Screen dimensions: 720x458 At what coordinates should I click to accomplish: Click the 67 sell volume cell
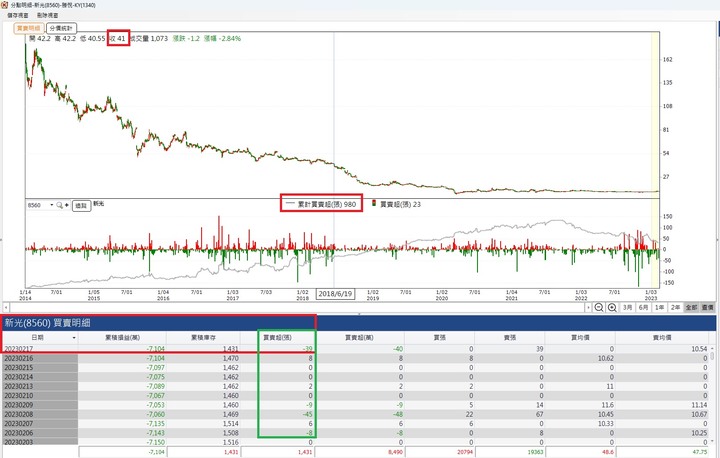click(x=540, y=414)
